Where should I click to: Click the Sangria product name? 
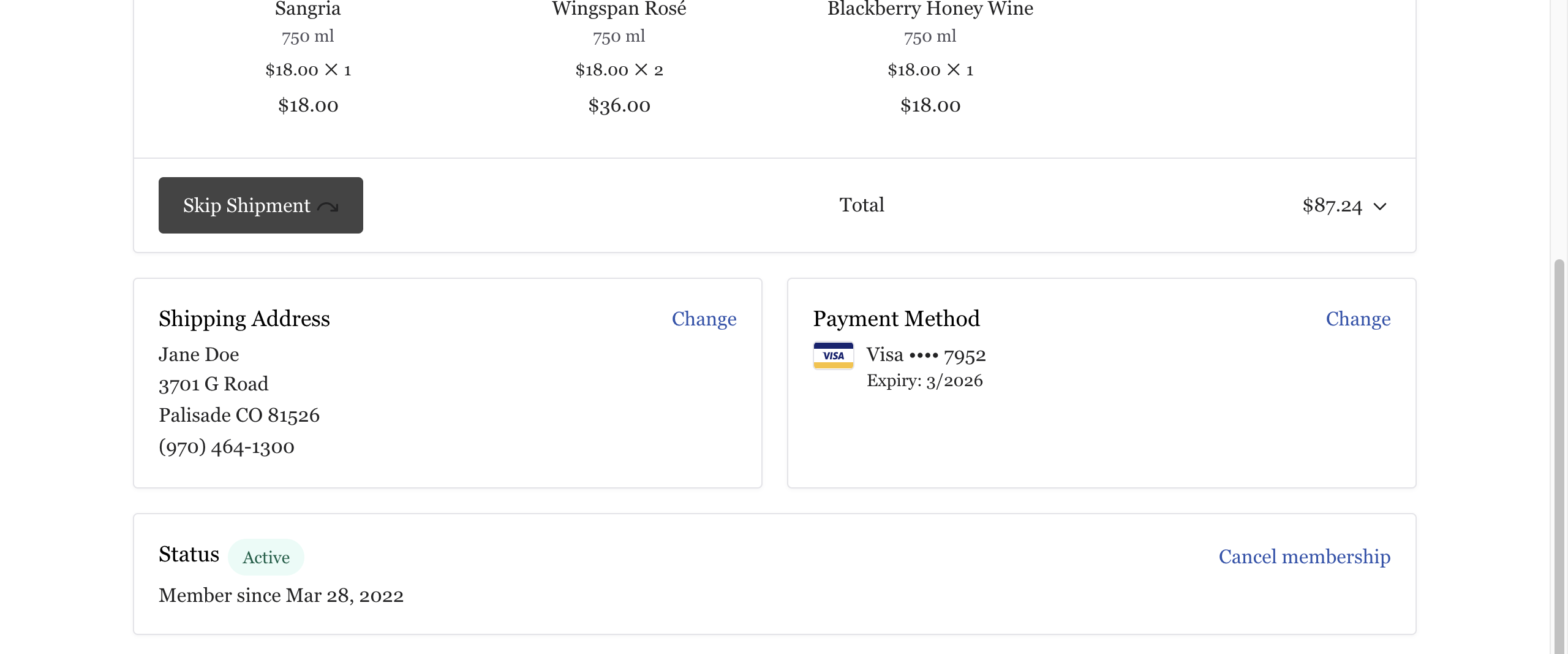click(307, 9)
